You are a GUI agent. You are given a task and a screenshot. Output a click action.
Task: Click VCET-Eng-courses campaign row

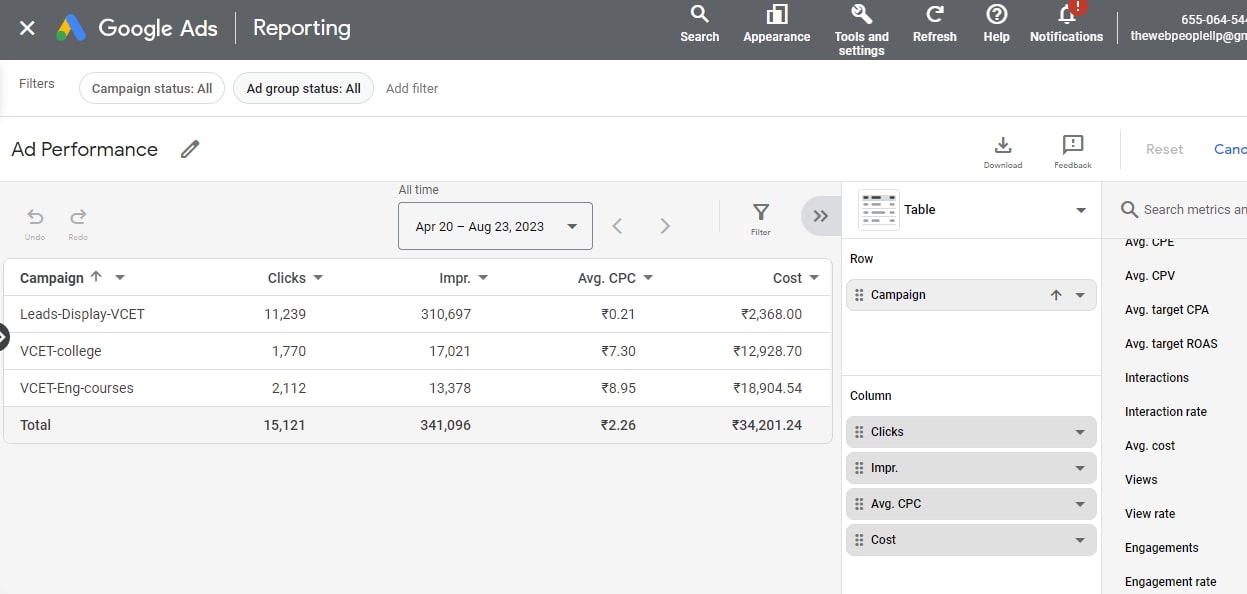coord(417,388)
